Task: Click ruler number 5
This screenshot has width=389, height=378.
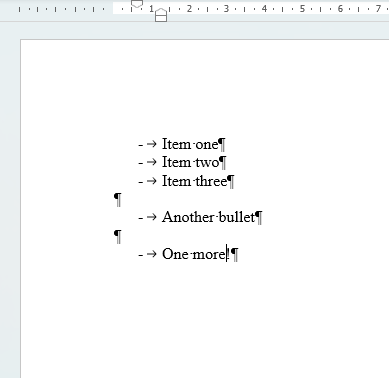Action: [302, 9]
